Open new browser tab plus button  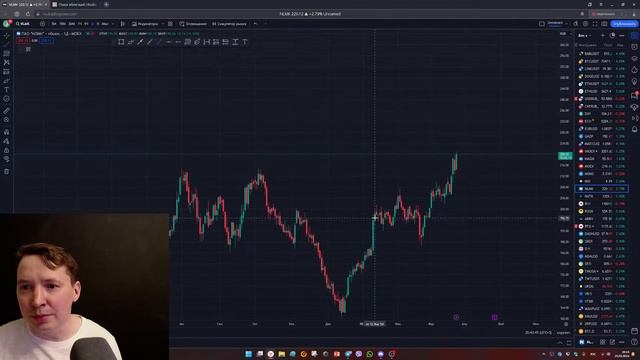coord(106,4)
